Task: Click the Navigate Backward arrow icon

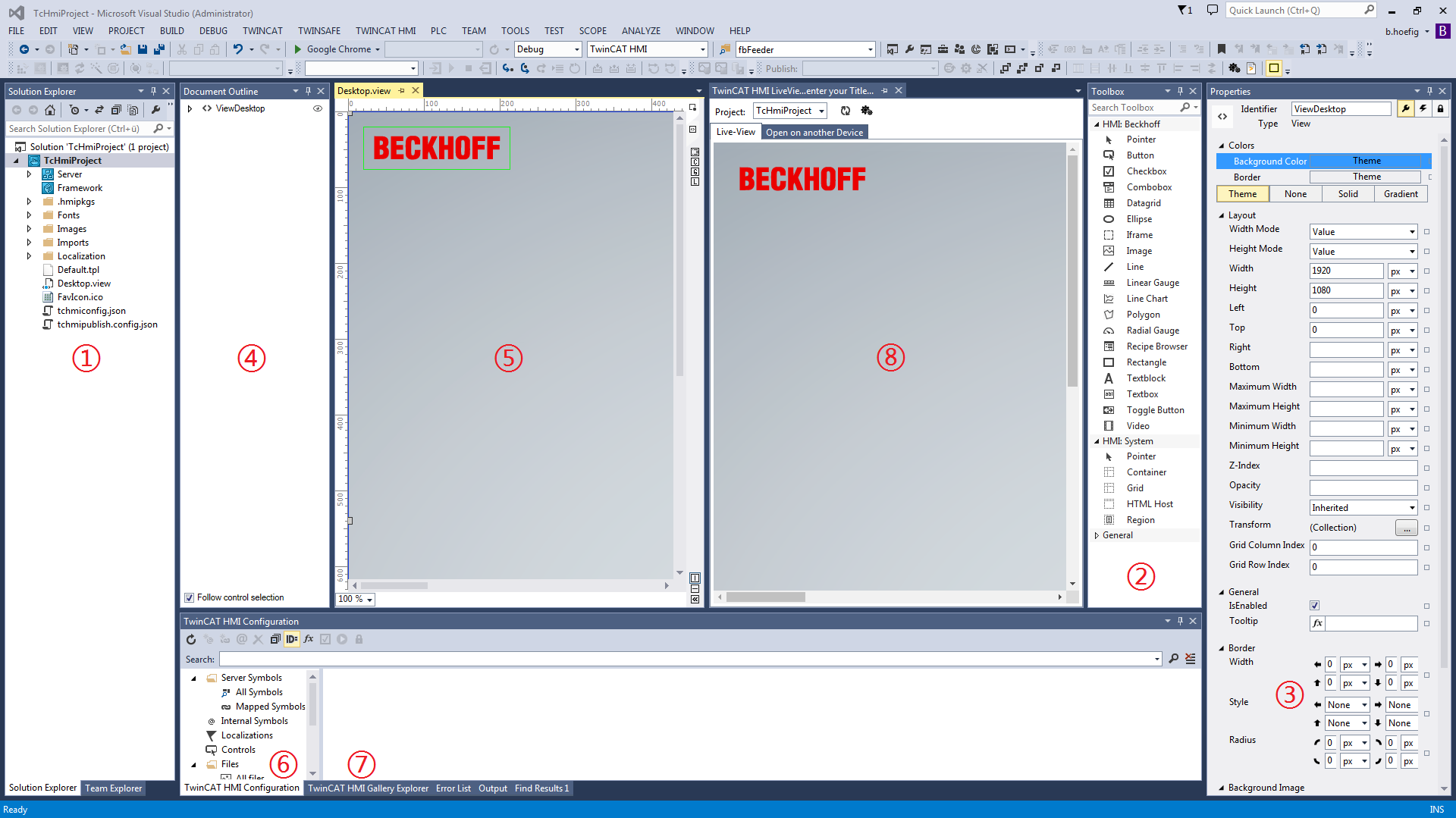Action: pos(24,49)
